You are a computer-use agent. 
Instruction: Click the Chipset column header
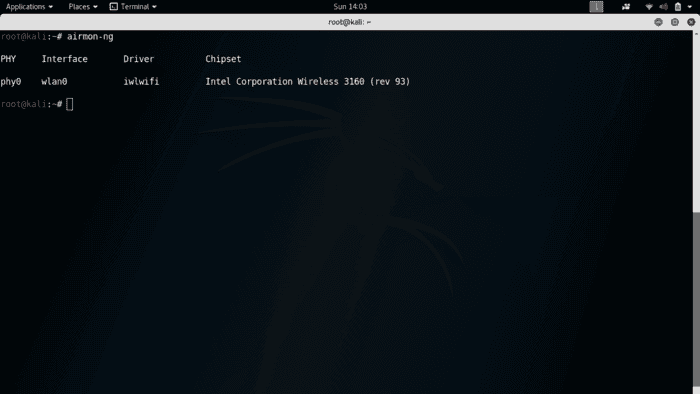coord(223,59)
